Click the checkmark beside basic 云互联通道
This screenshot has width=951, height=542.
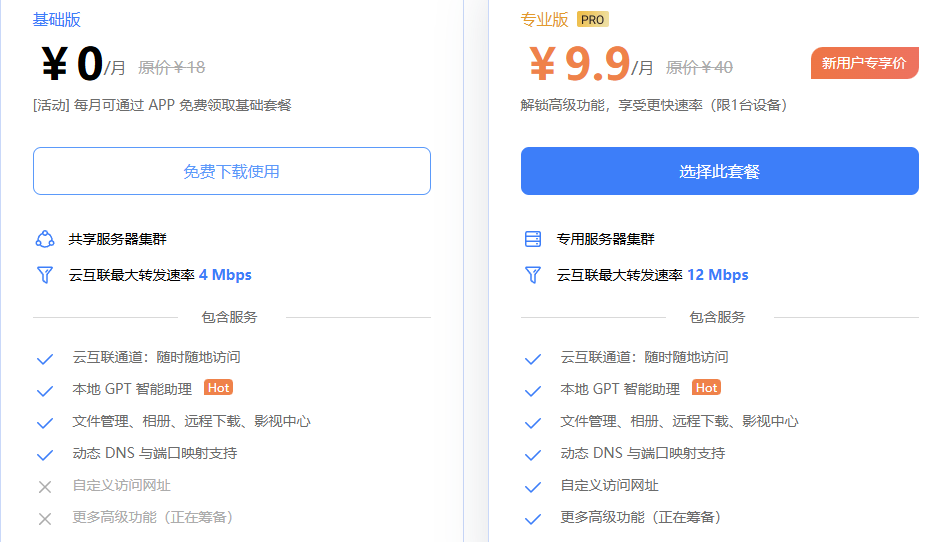click(45, 358)
